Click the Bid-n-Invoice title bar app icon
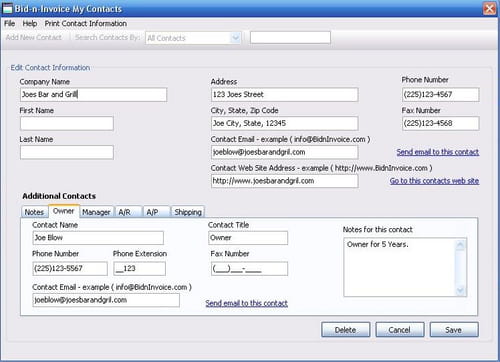Screen dimensions: 500x362 click(7, 8)
